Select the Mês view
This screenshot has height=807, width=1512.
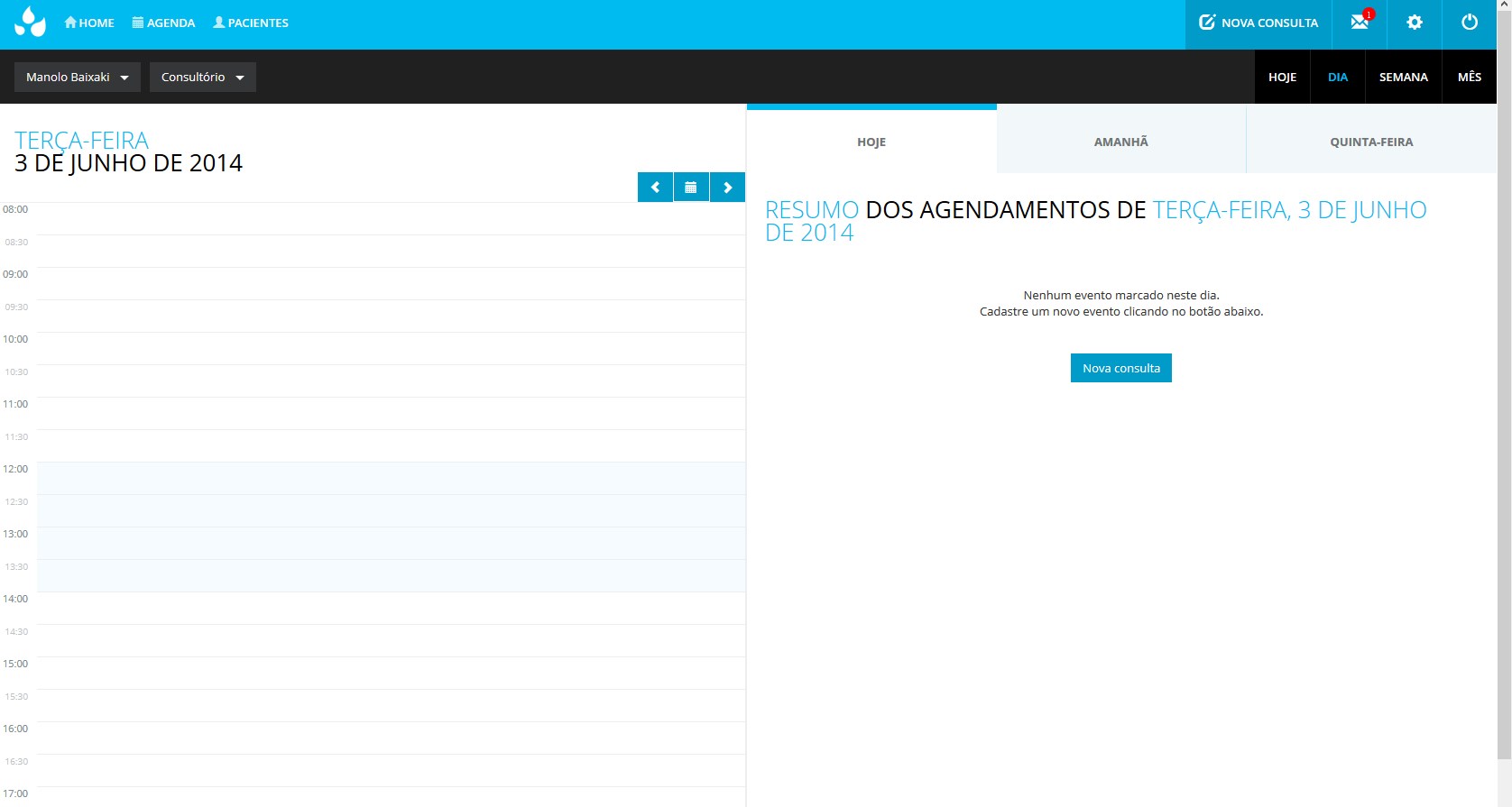click(x=1469, y=78)
